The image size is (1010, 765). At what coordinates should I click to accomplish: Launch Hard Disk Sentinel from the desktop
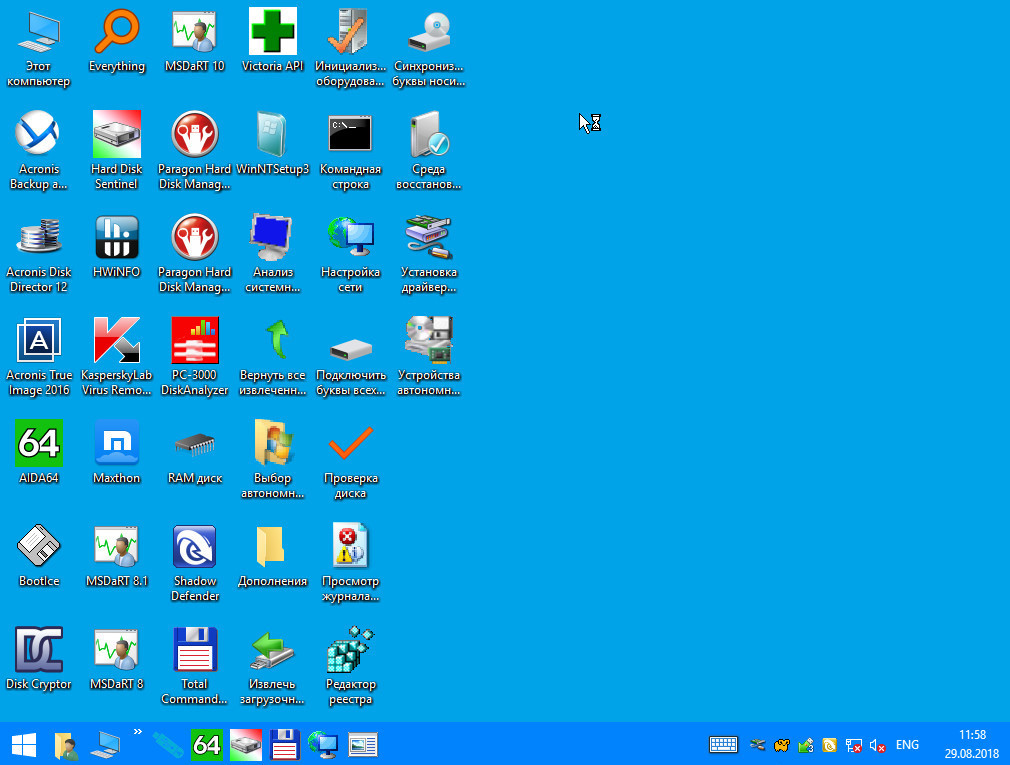click(117, 136)
